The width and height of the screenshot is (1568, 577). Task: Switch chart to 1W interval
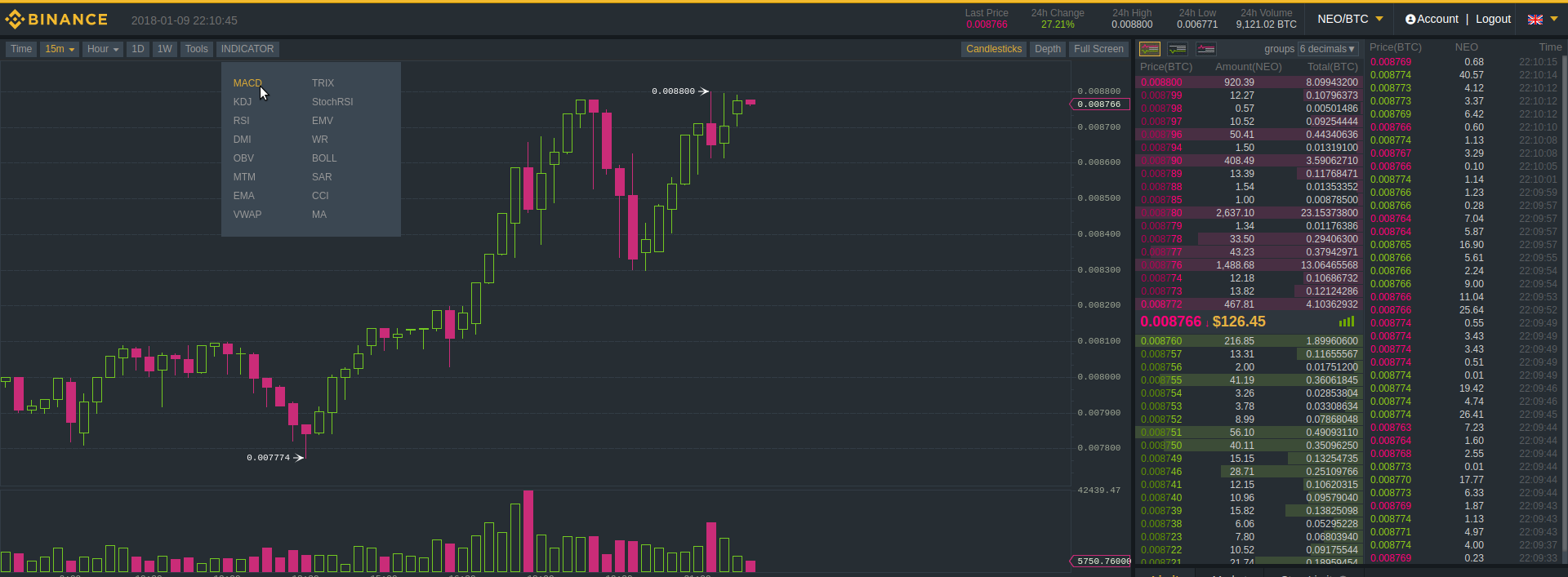click(x=165, y=49)
